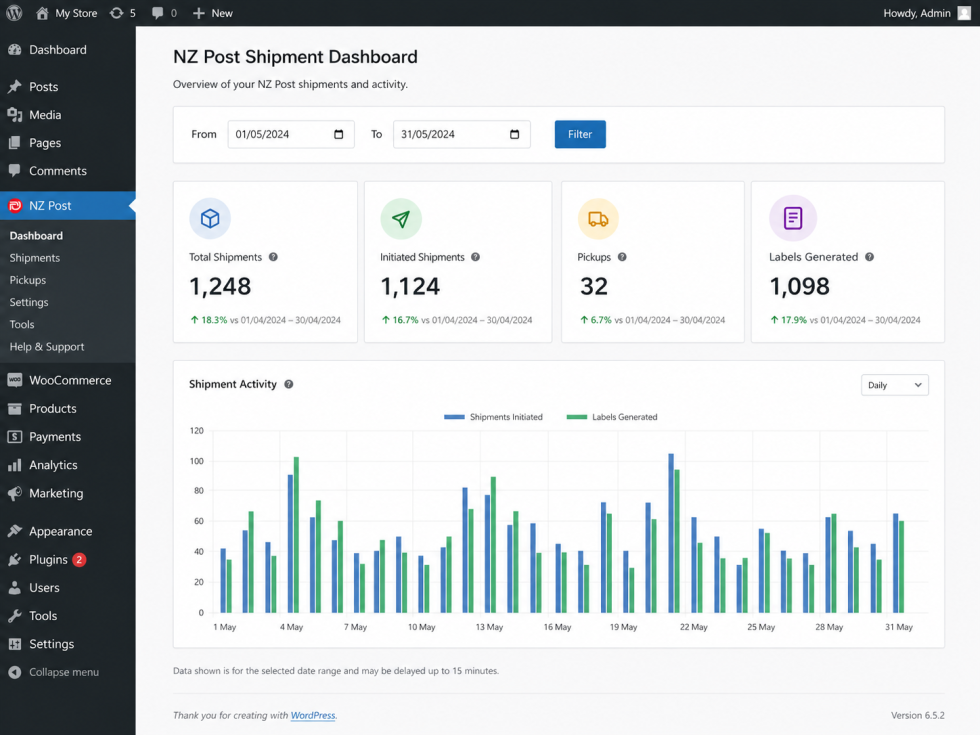Click the Pickups truck icon

[x=598, y=218]
